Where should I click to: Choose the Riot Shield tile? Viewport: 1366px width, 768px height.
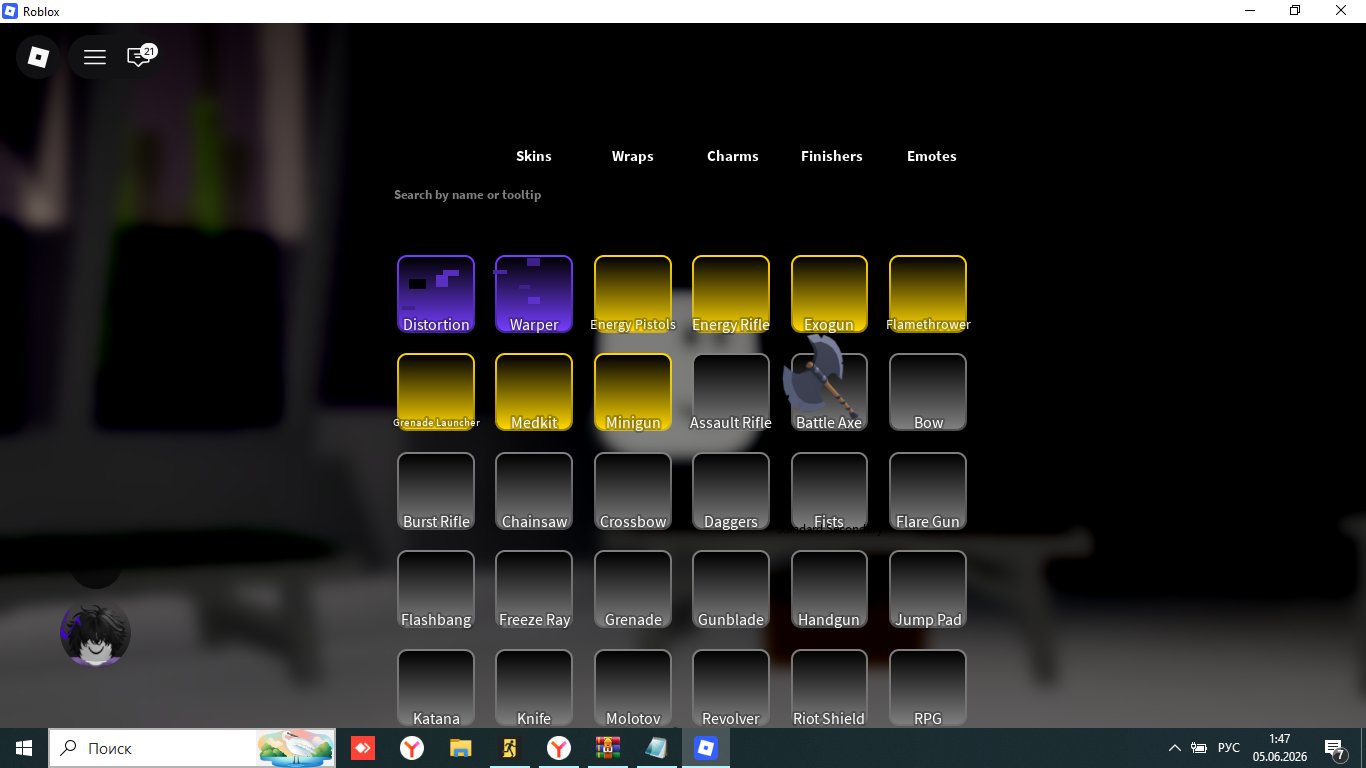click(829, 688)
